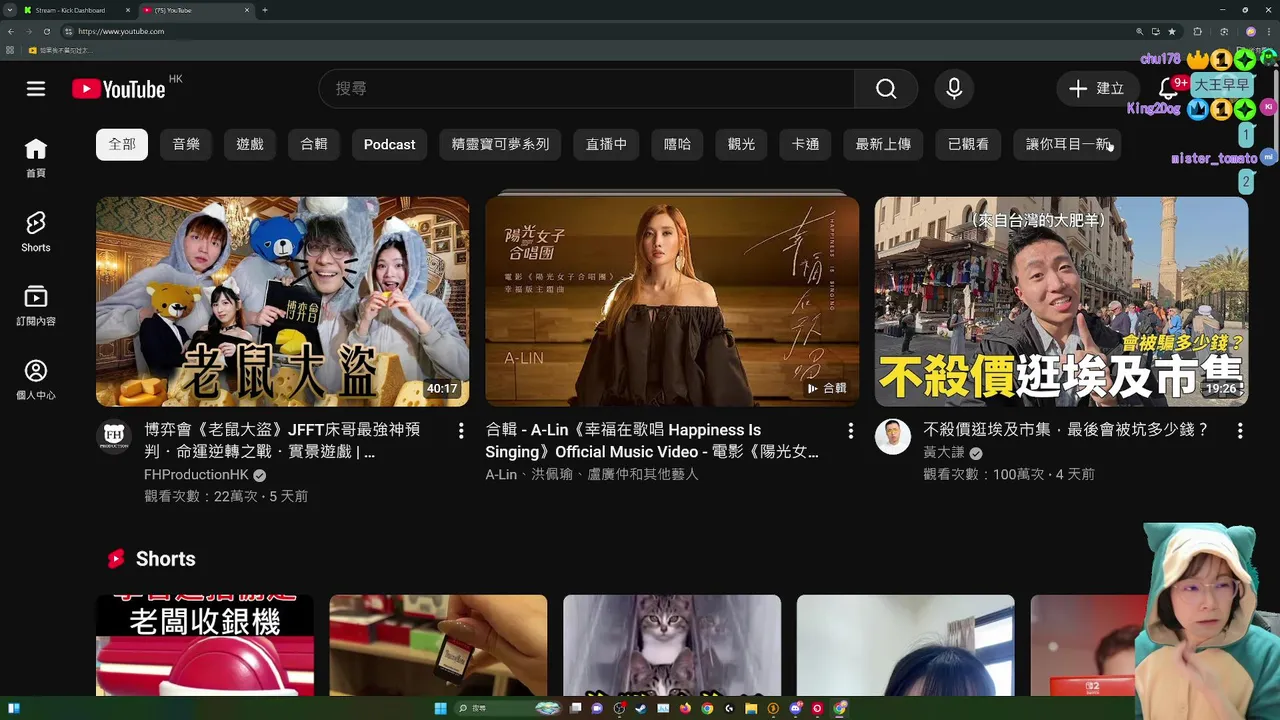This screenshot has width=1280, height=720.
Task: Click the 建立 create button
Action: [x=1097, y=89]
